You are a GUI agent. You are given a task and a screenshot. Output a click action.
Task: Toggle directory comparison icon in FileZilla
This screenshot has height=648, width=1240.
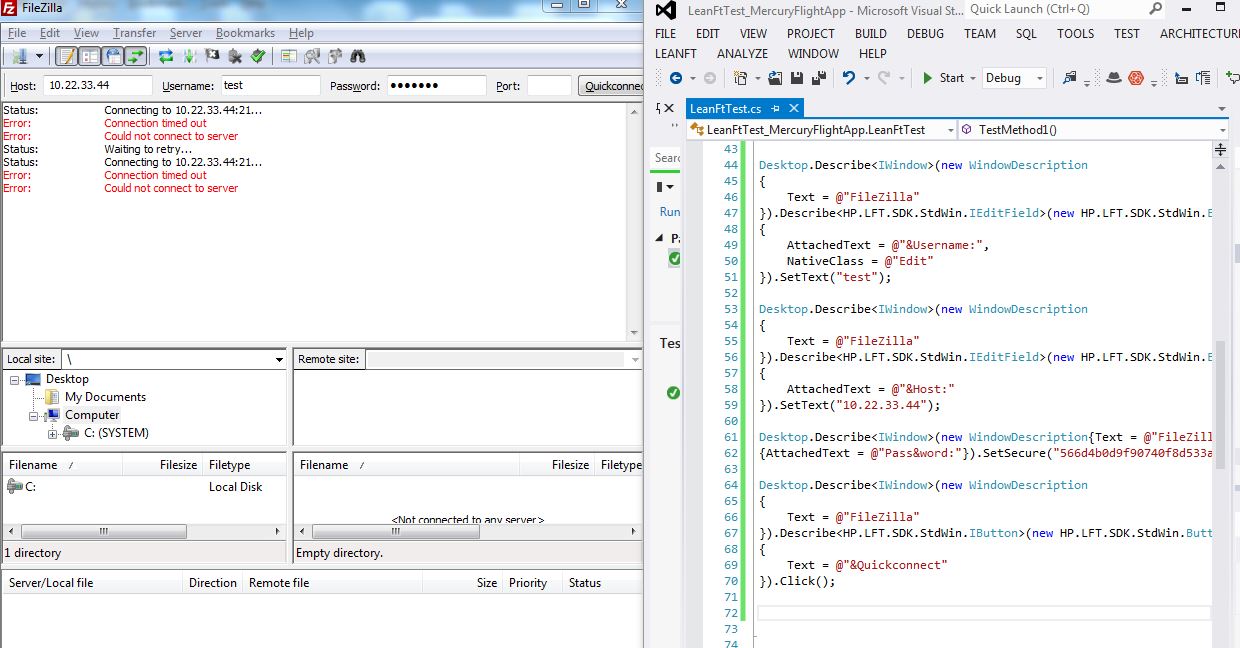tap(312, 56)
